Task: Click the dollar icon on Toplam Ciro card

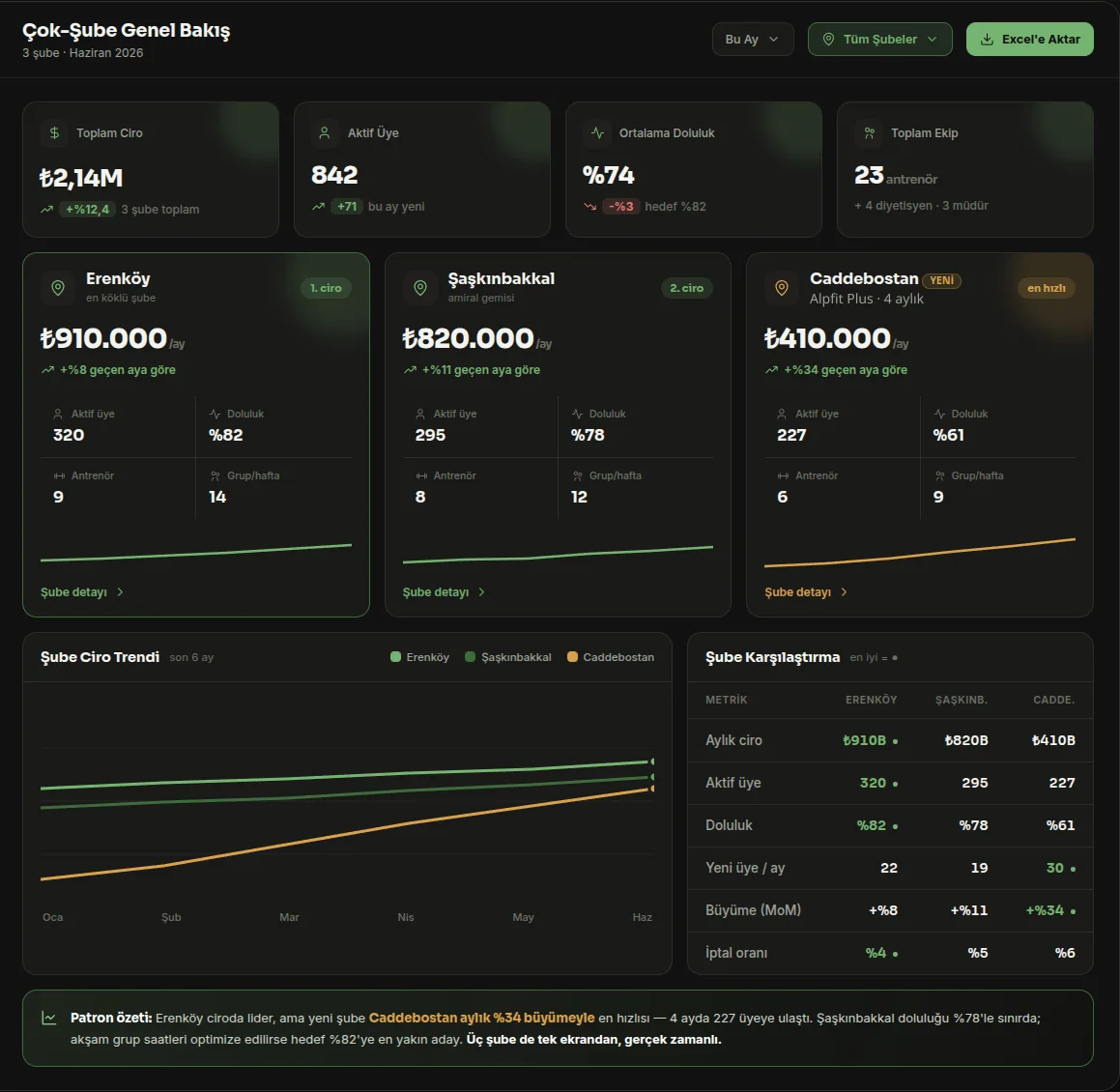Action: [54, 132]
